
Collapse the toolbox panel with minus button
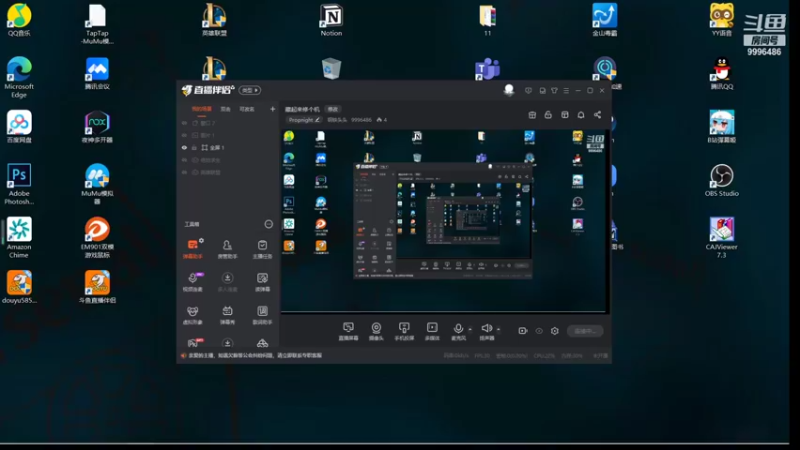click(268, 224)
